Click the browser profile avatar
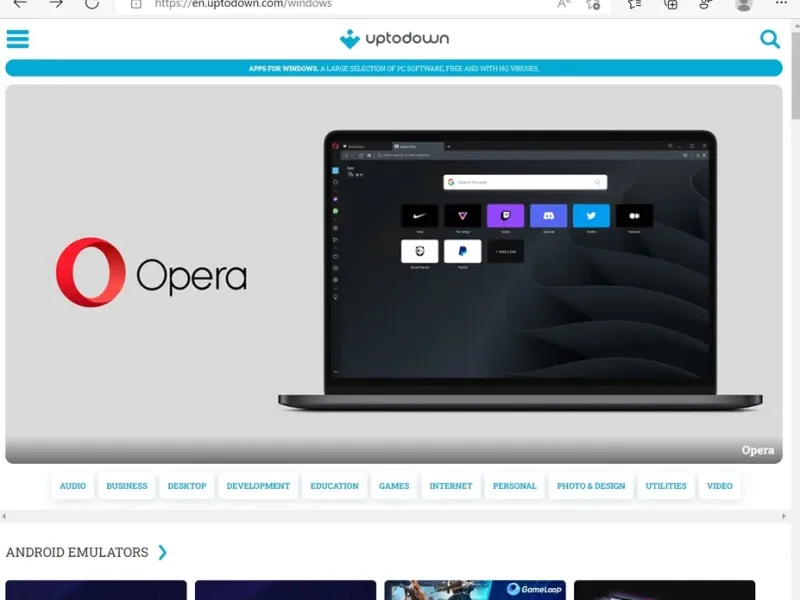The width and height of the screenshot is (800, 600). (x=743, y=5)
